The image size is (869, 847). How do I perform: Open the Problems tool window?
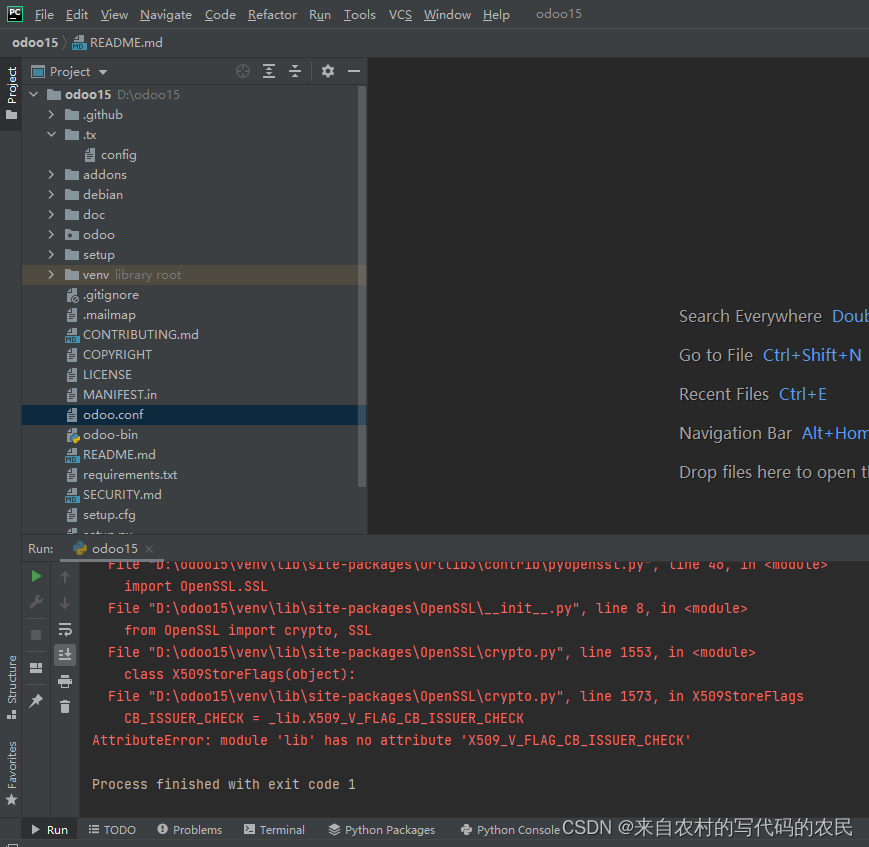(190, 830)
